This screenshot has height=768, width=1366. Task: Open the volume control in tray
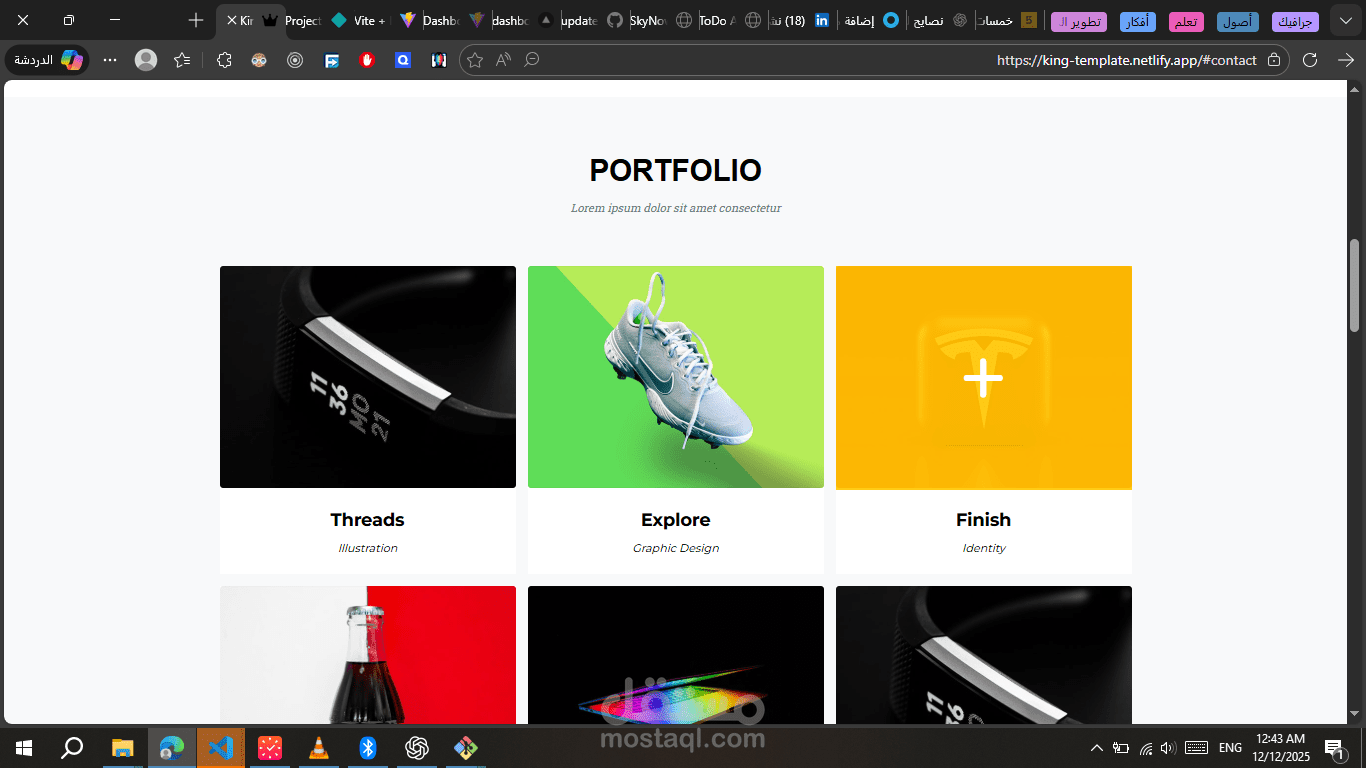tap(1168, 748)
